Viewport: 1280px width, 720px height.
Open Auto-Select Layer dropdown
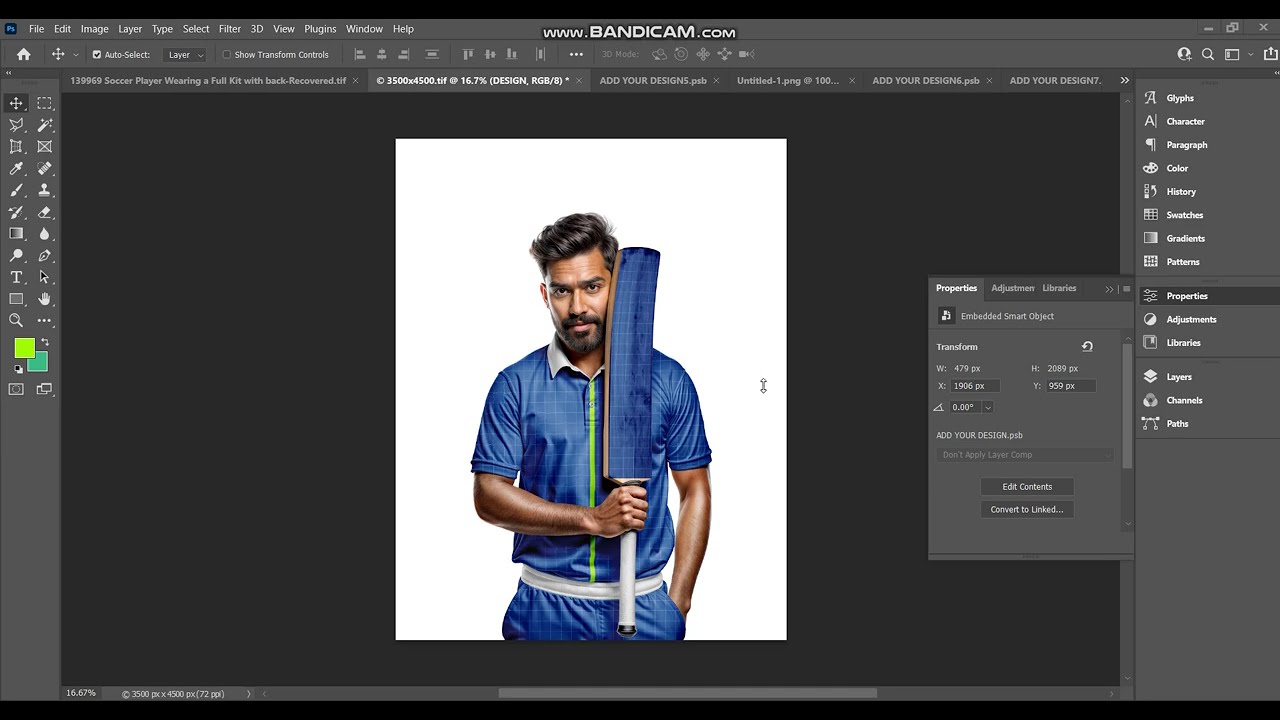[x=185, y=55]
